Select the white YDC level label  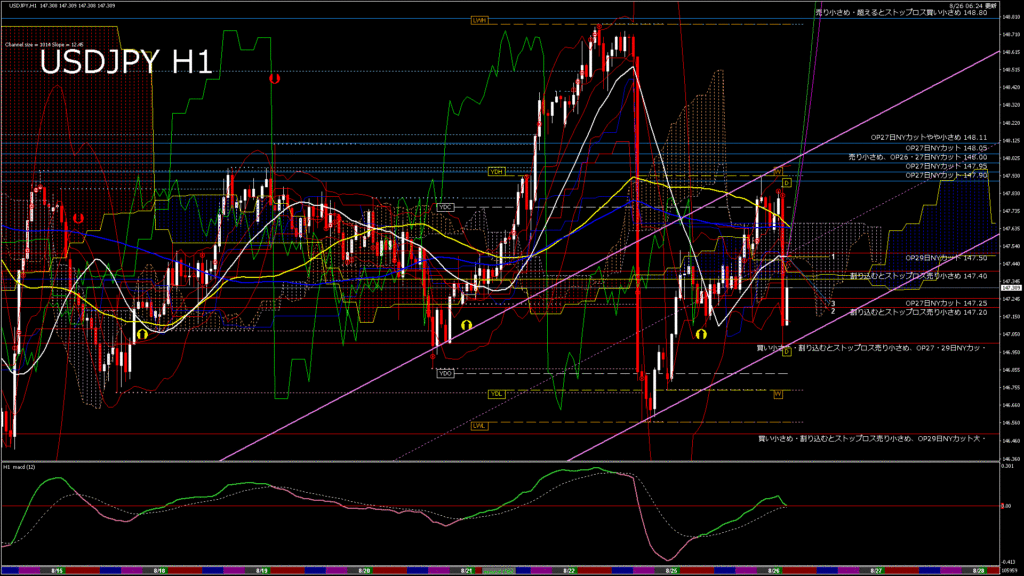tap(445, 207)
